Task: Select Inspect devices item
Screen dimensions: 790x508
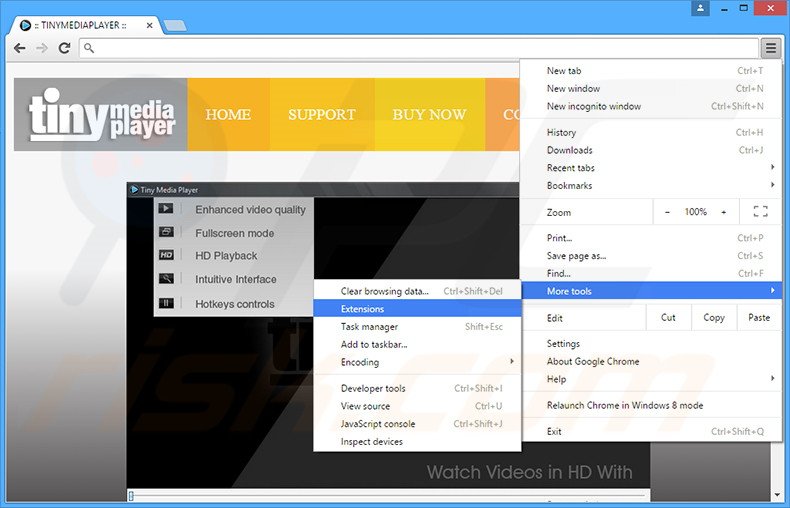Action: coord(417,441)
